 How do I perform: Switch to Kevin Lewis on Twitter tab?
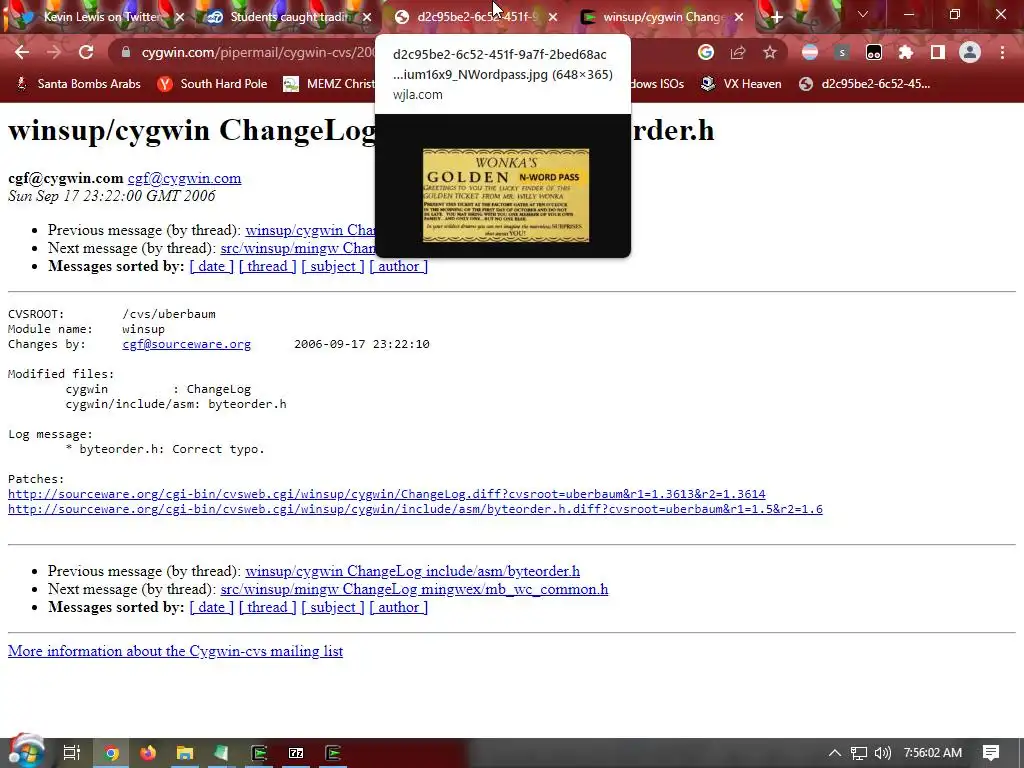(x=101, y=17)
